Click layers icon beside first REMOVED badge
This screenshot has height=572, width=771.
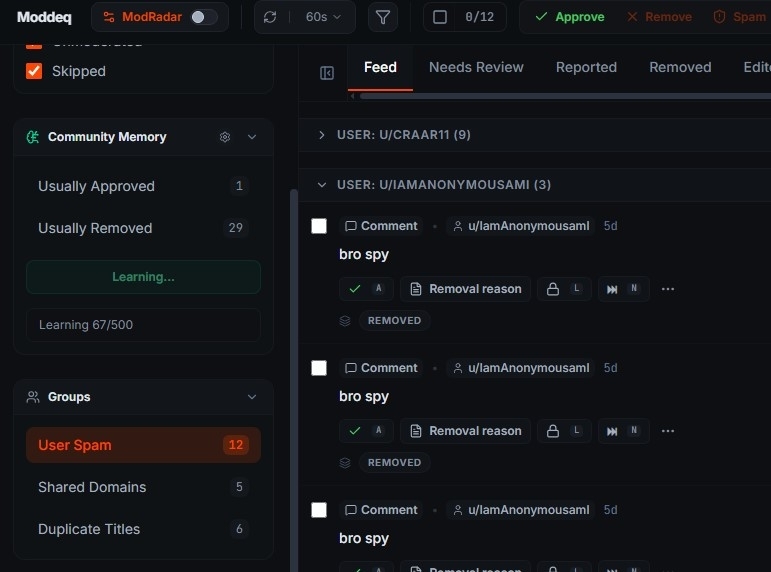coord(345,321)
